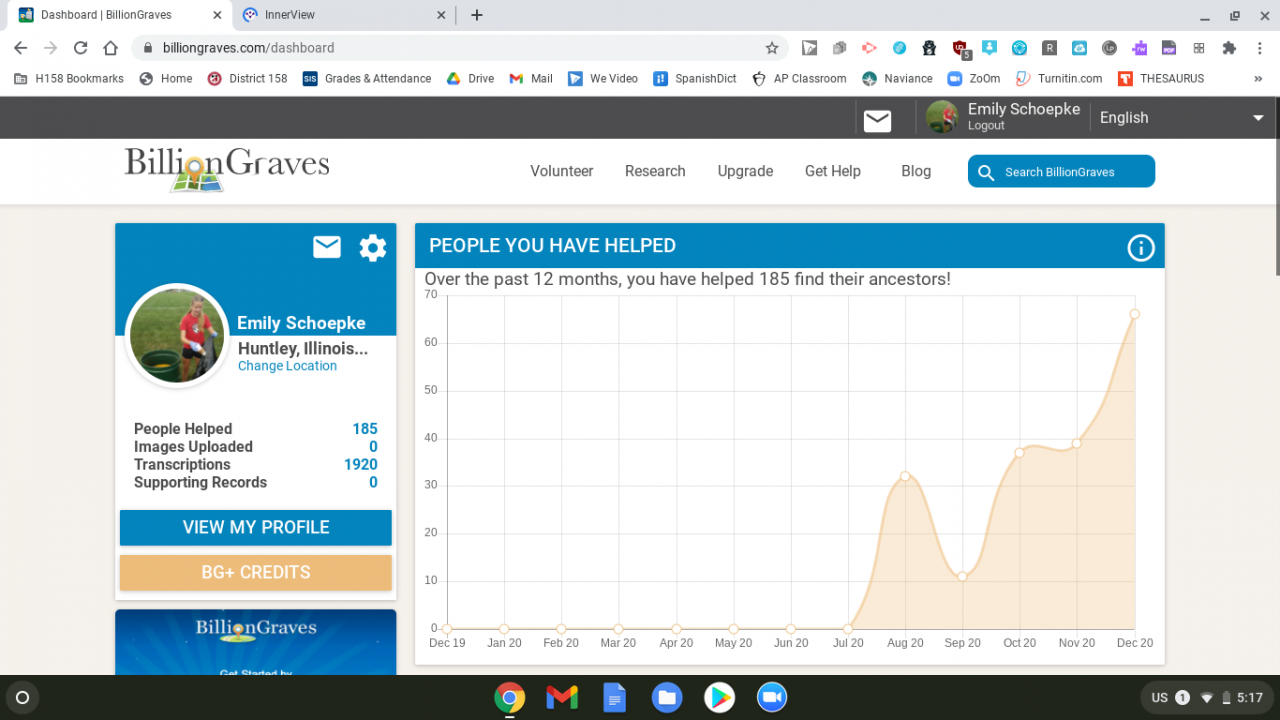Viewport: 1280px width, 720px height.
Task: Open Google Docs from the shelf
Action: pyautogui.click(x=614, y=697)
